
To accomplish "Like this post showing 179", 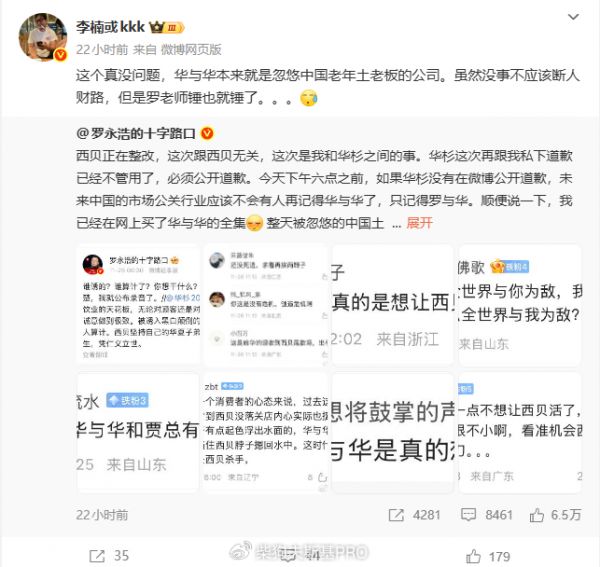I will [488, 556].
